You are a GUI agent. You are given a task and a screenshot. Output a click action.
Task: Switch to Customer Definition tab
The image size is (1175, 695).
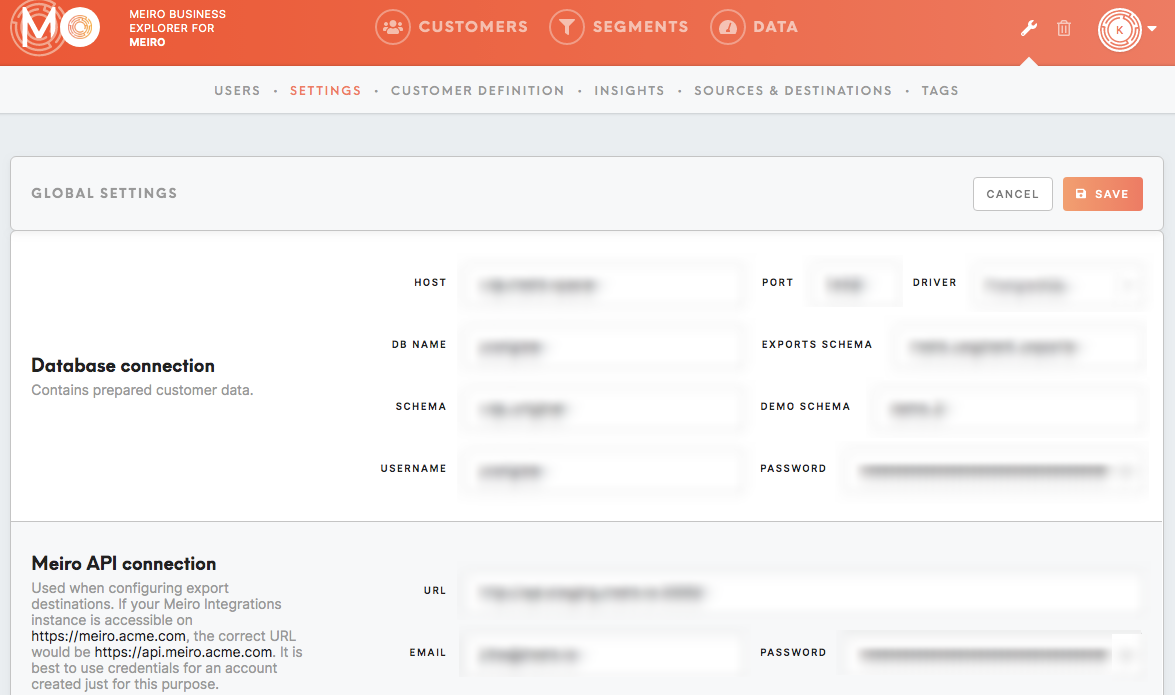[477, 91]
